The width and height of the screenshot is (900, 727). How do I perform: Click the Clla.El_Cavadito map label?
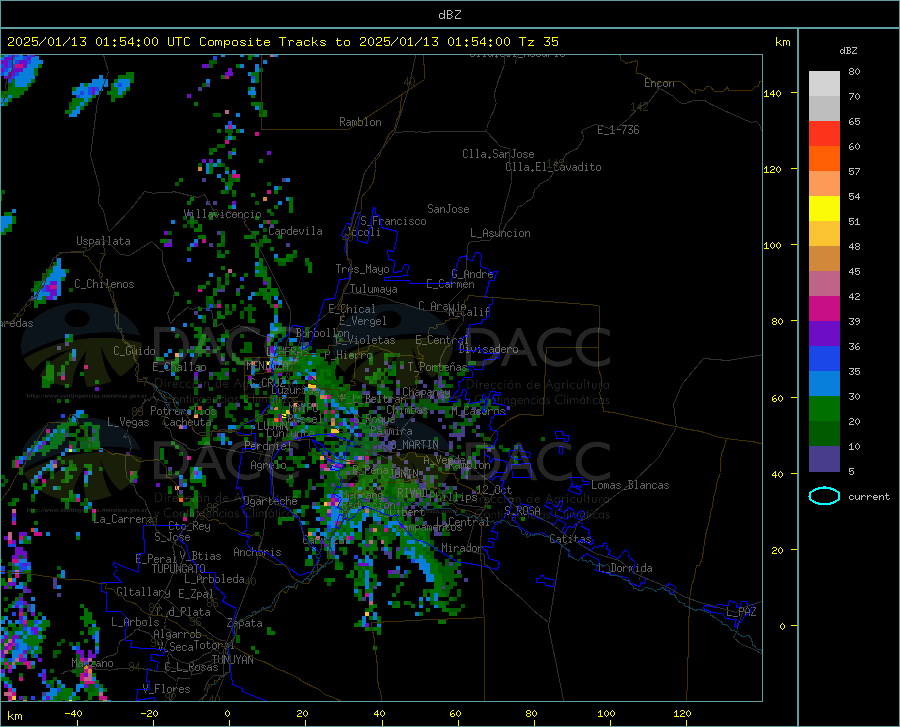click(x=553, y=167)
